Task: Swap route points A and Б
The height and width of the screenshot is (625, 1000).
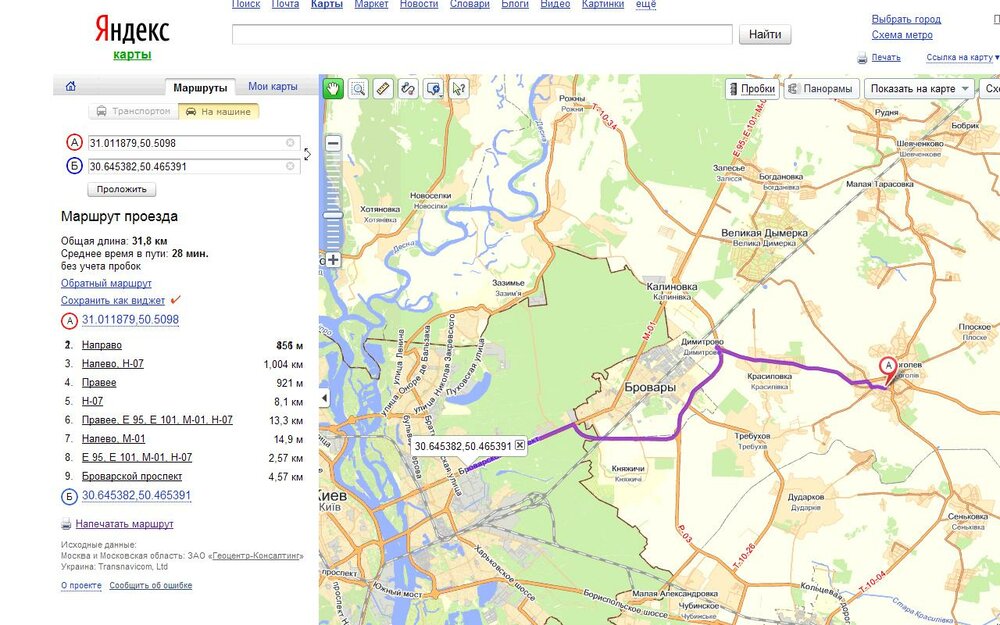Action: (307, 154)
